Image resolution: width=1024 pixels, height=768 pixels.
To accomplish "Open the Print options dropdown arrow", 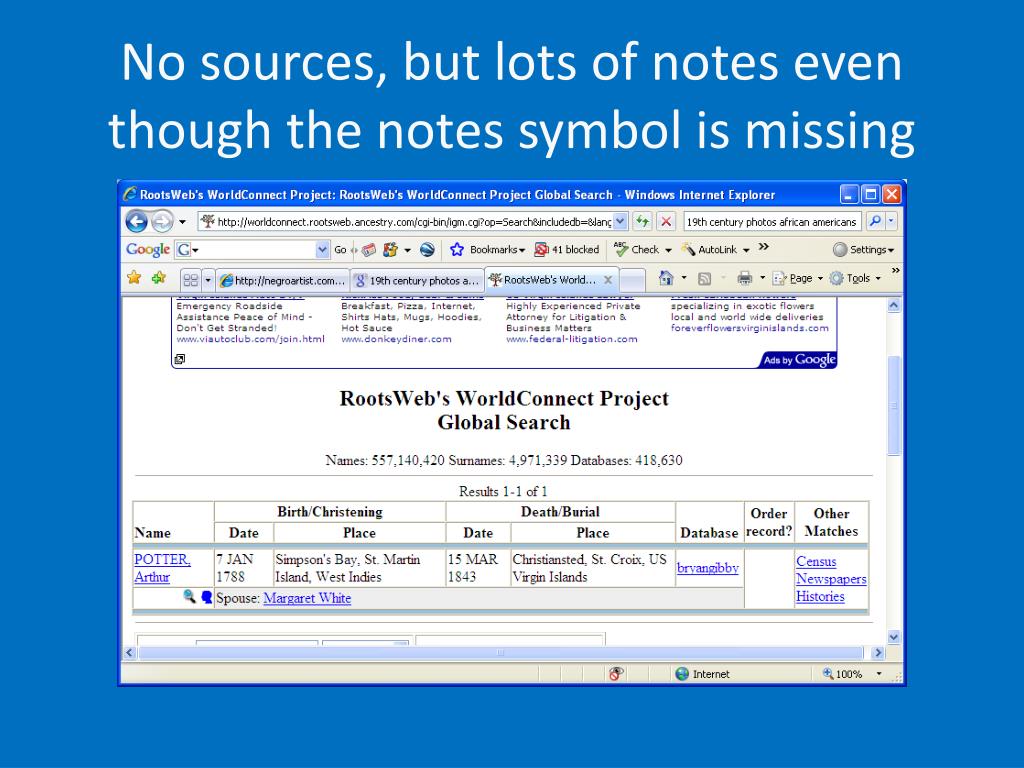I will pos(762,279).
